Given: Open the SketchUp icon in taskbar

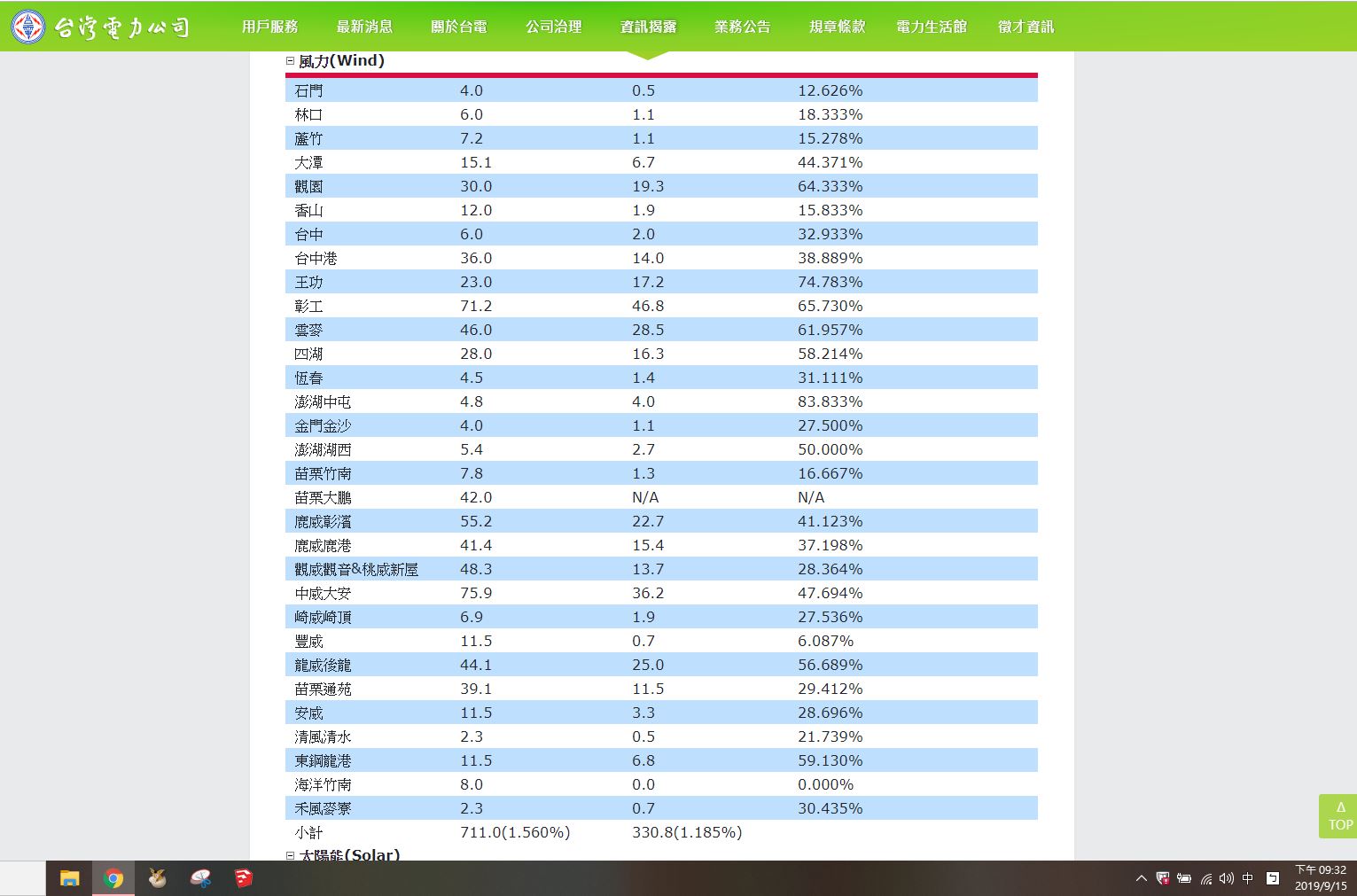Looking at the screenshot, I should (244, 878).
